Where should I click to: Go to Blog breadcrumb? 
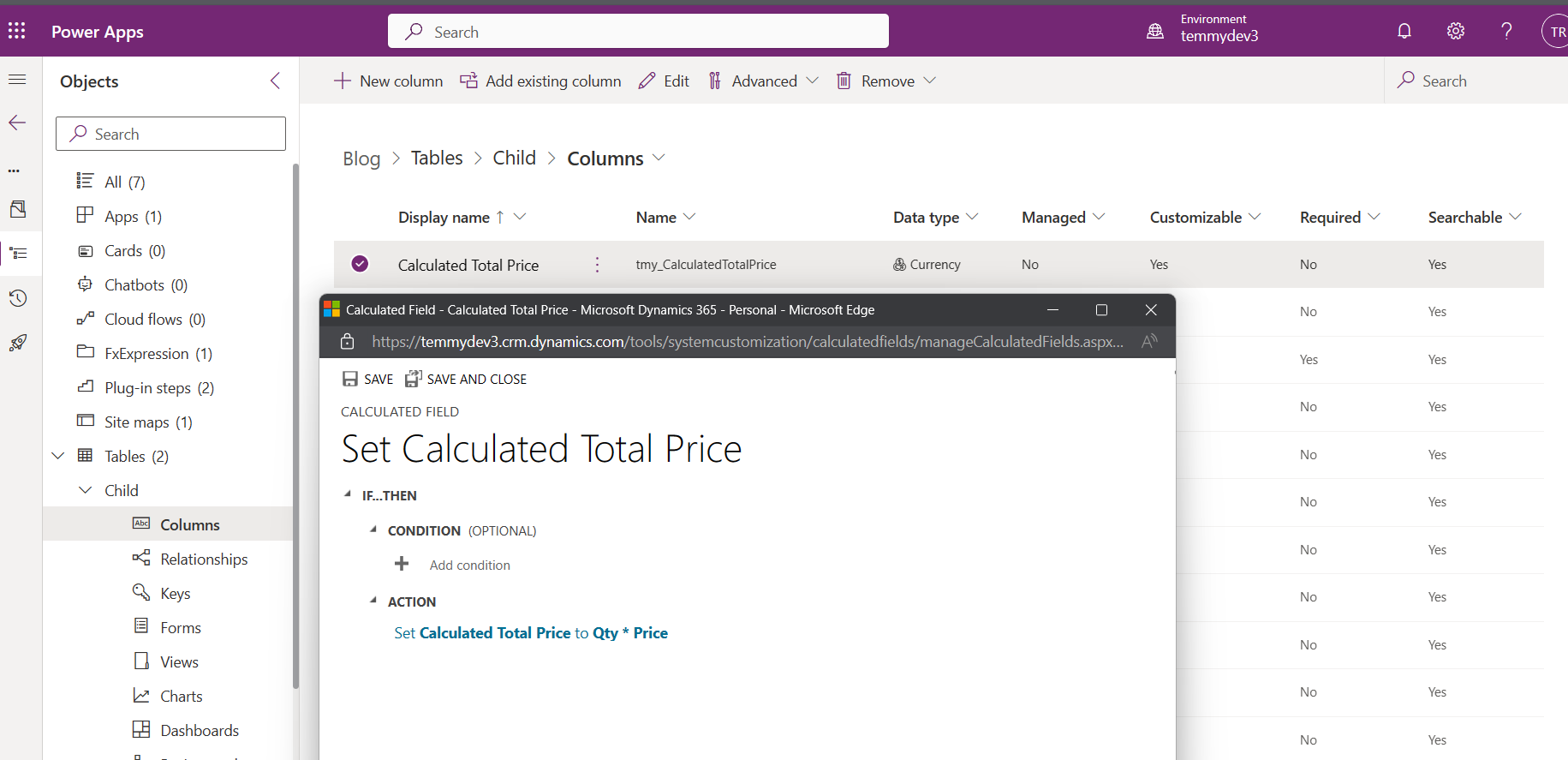pos(361,159)
